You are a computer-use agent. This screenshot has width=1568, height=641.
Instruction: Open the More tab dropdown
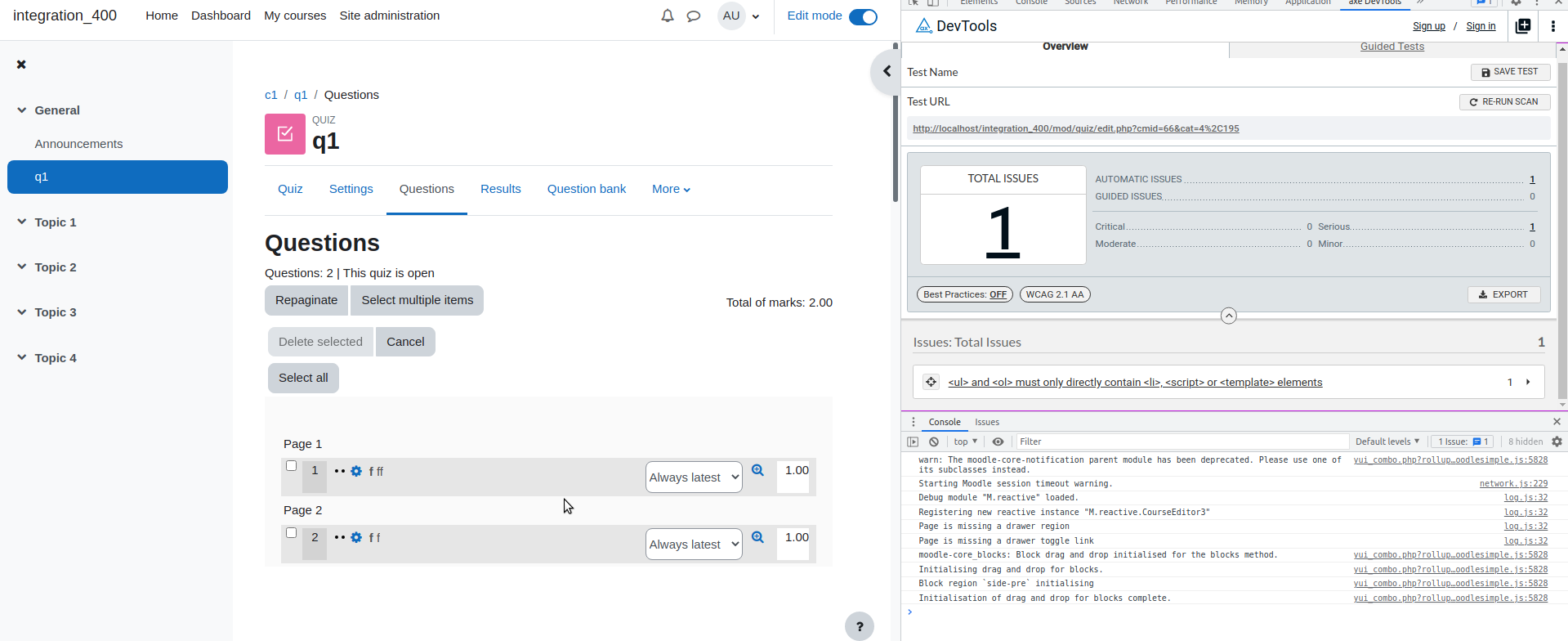[x=671, y=189]
